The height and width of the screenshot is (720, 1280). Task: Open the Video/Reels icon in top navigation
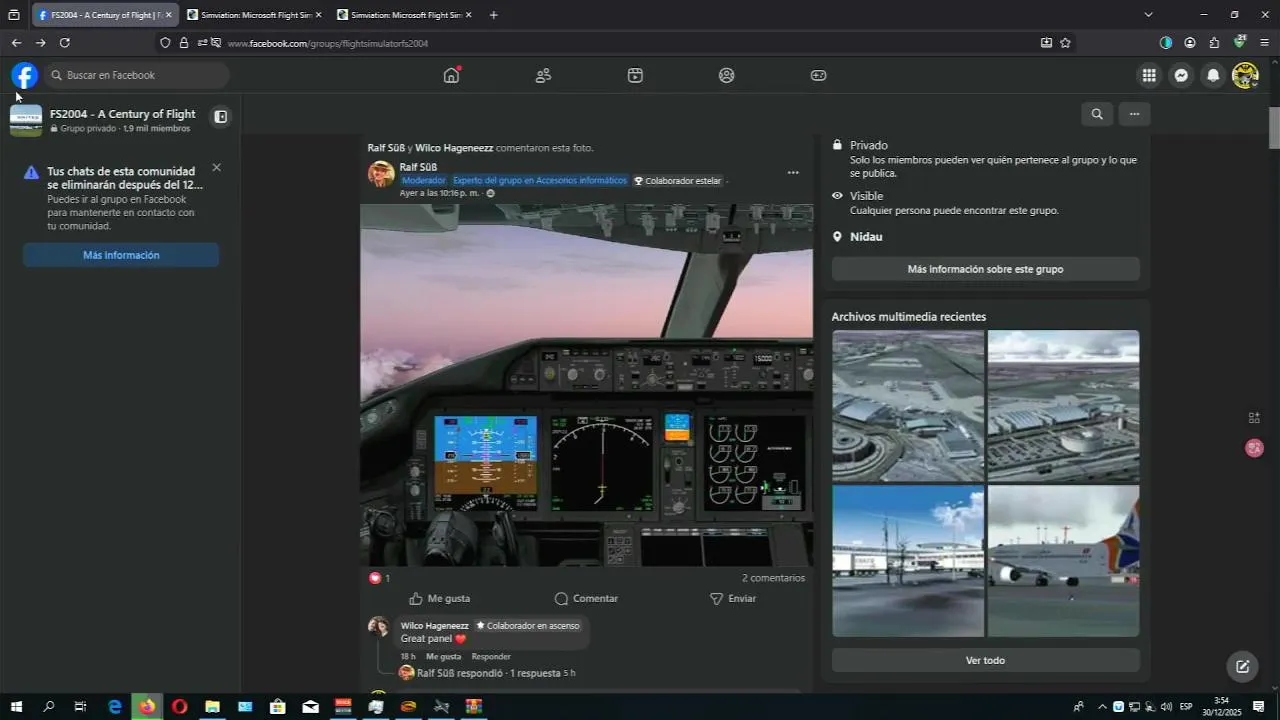pyautogui.click(x=635, y=75)
